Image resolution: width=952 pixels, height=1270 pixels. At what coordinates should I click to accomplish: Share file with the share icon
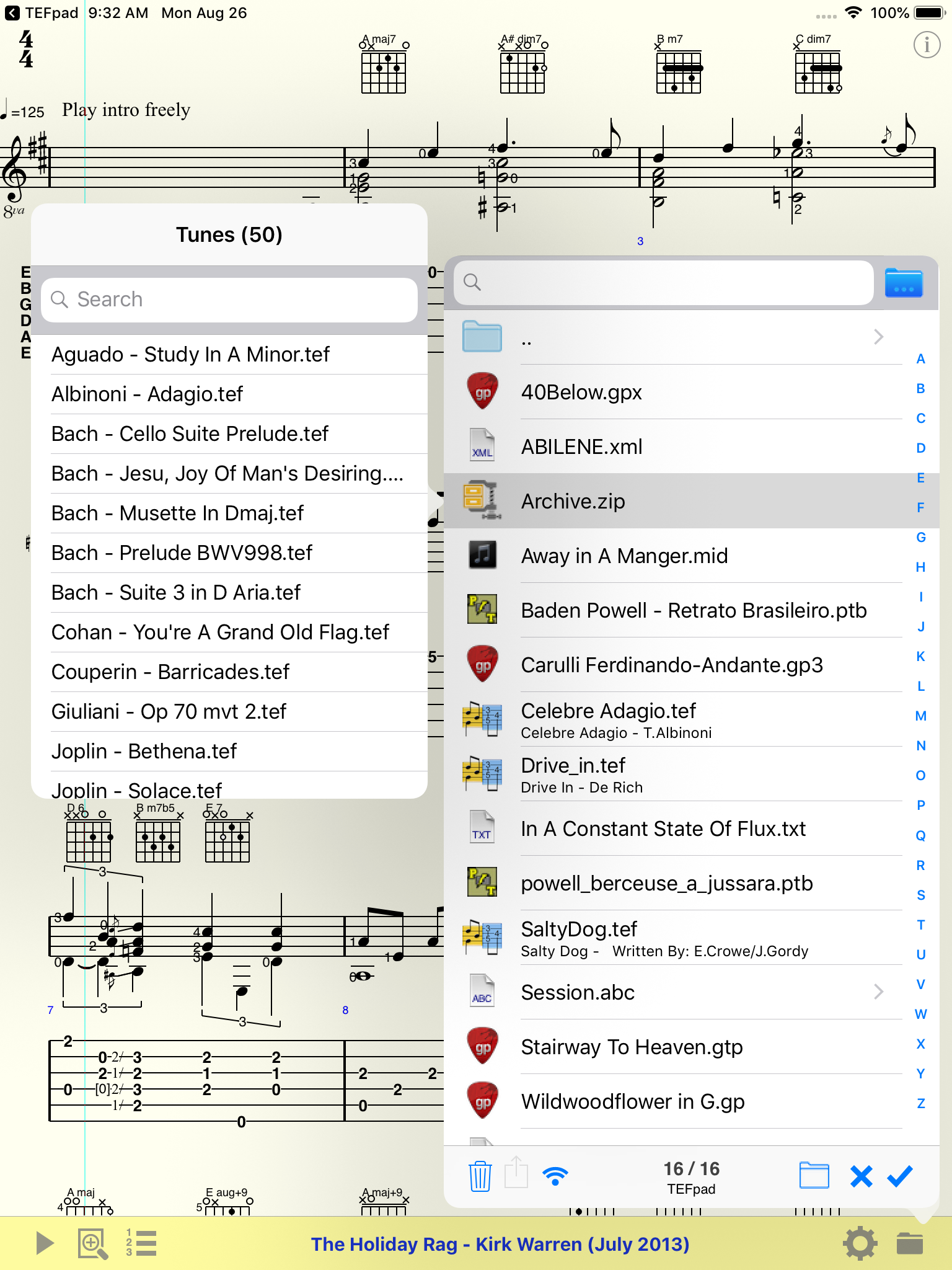pyautogui.click(x=517, y=1172)
